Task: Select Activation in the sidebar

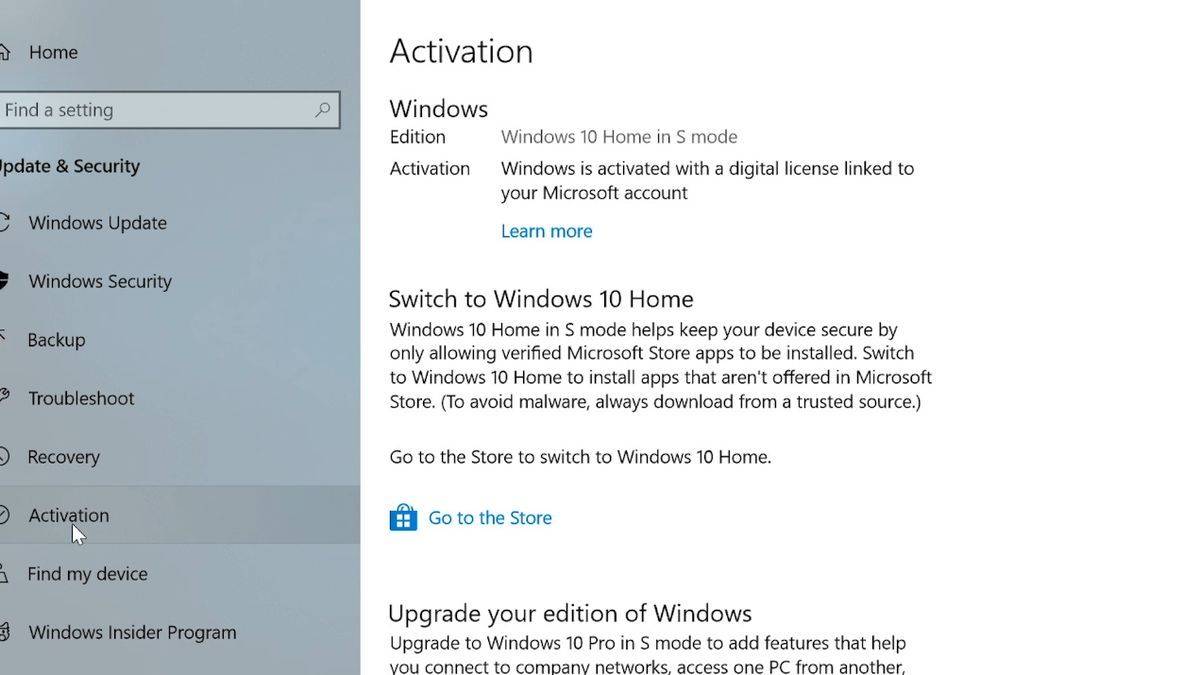Action: click(x=68, y=515)
